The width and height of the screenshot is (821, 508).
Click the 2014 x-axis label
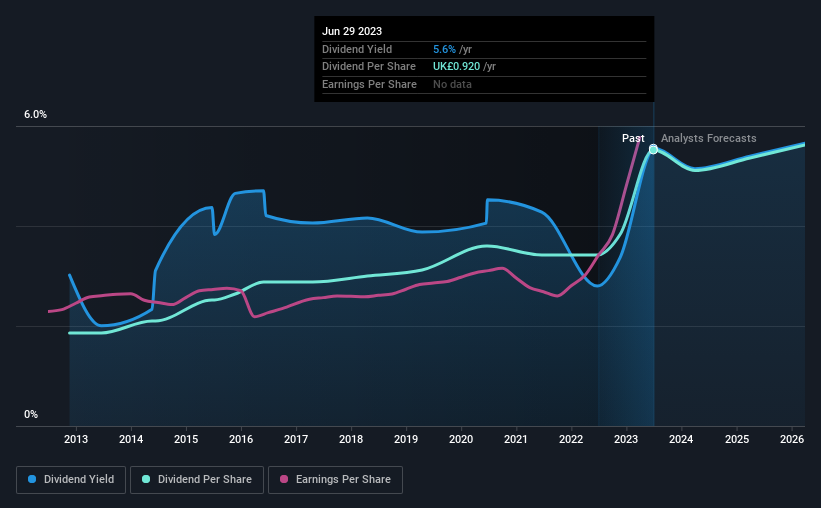pos(131,439)
